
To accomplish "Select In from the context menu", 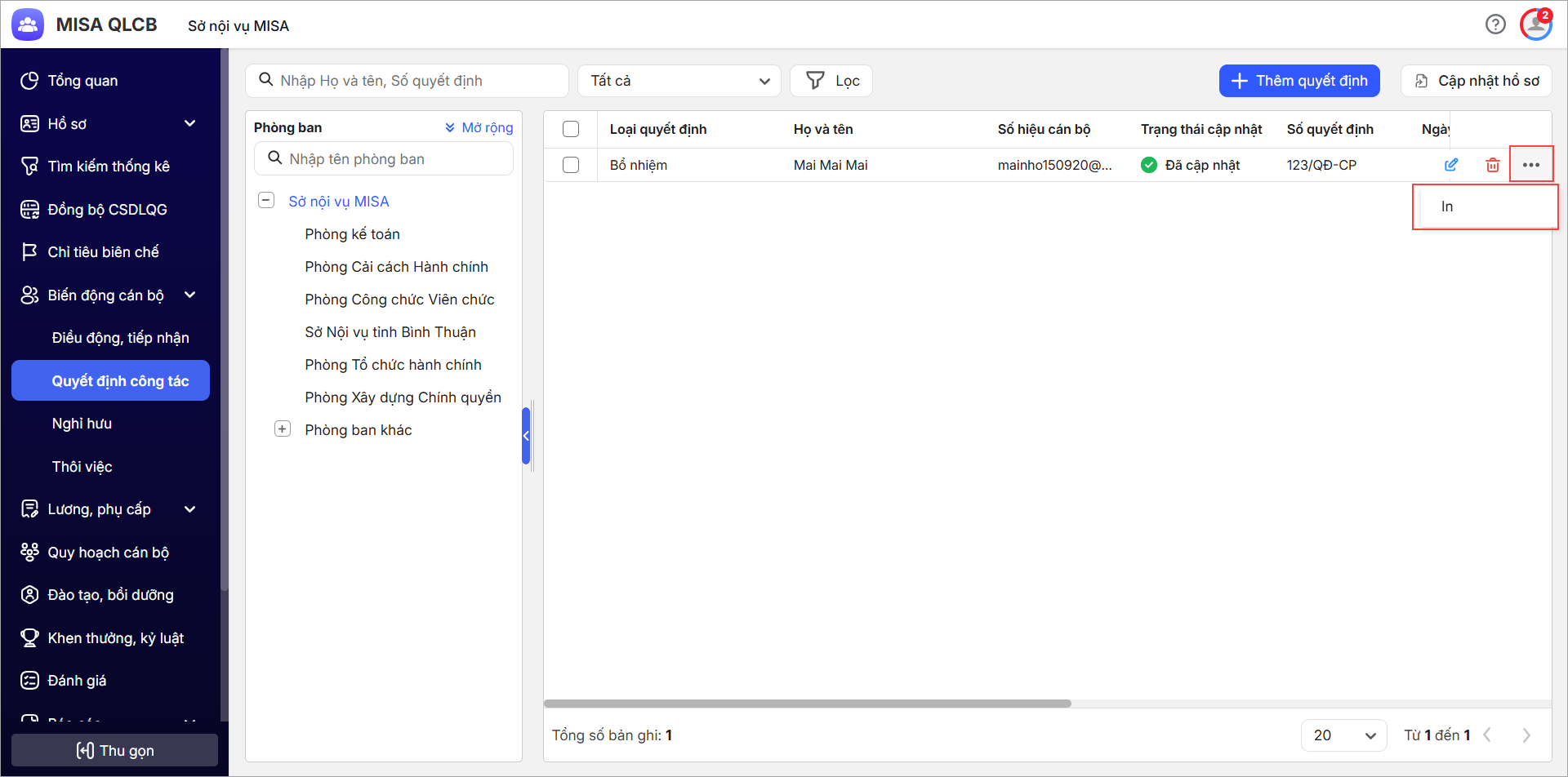I will [1446, 206].
